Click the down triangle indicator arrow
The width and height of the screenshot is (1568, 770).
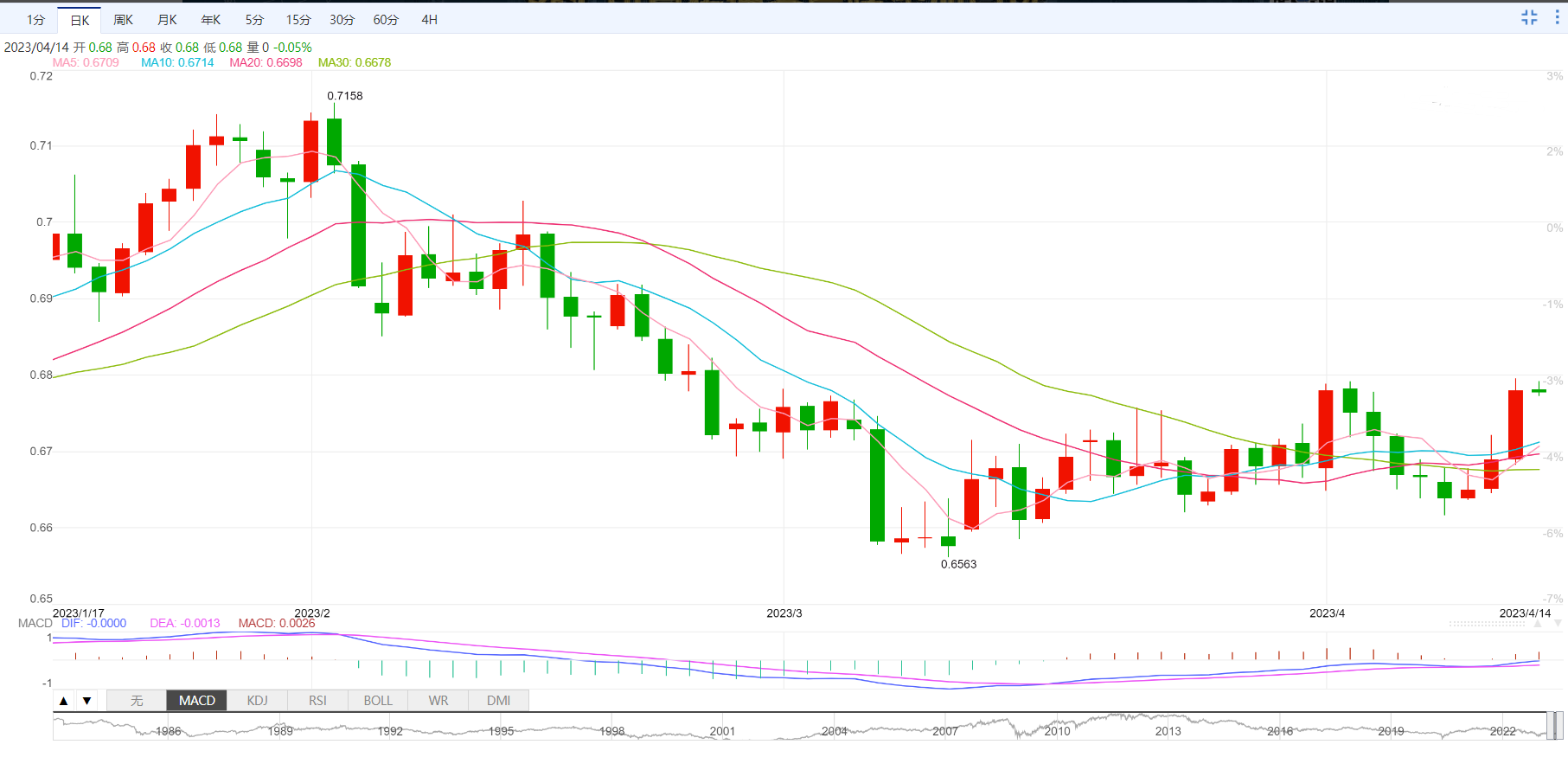86,701
